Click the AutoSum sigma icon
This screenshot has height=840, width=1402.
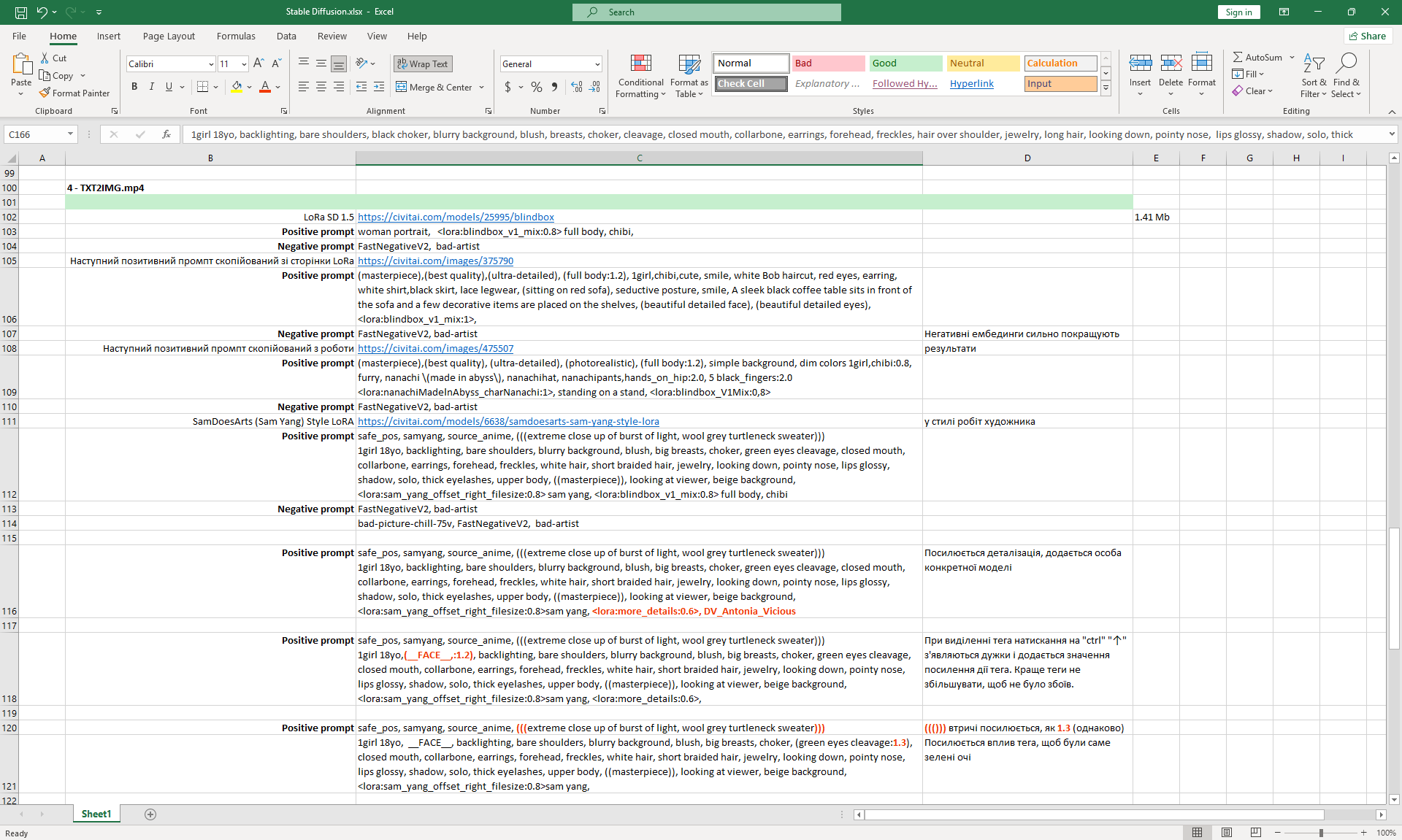(1238, 57)
